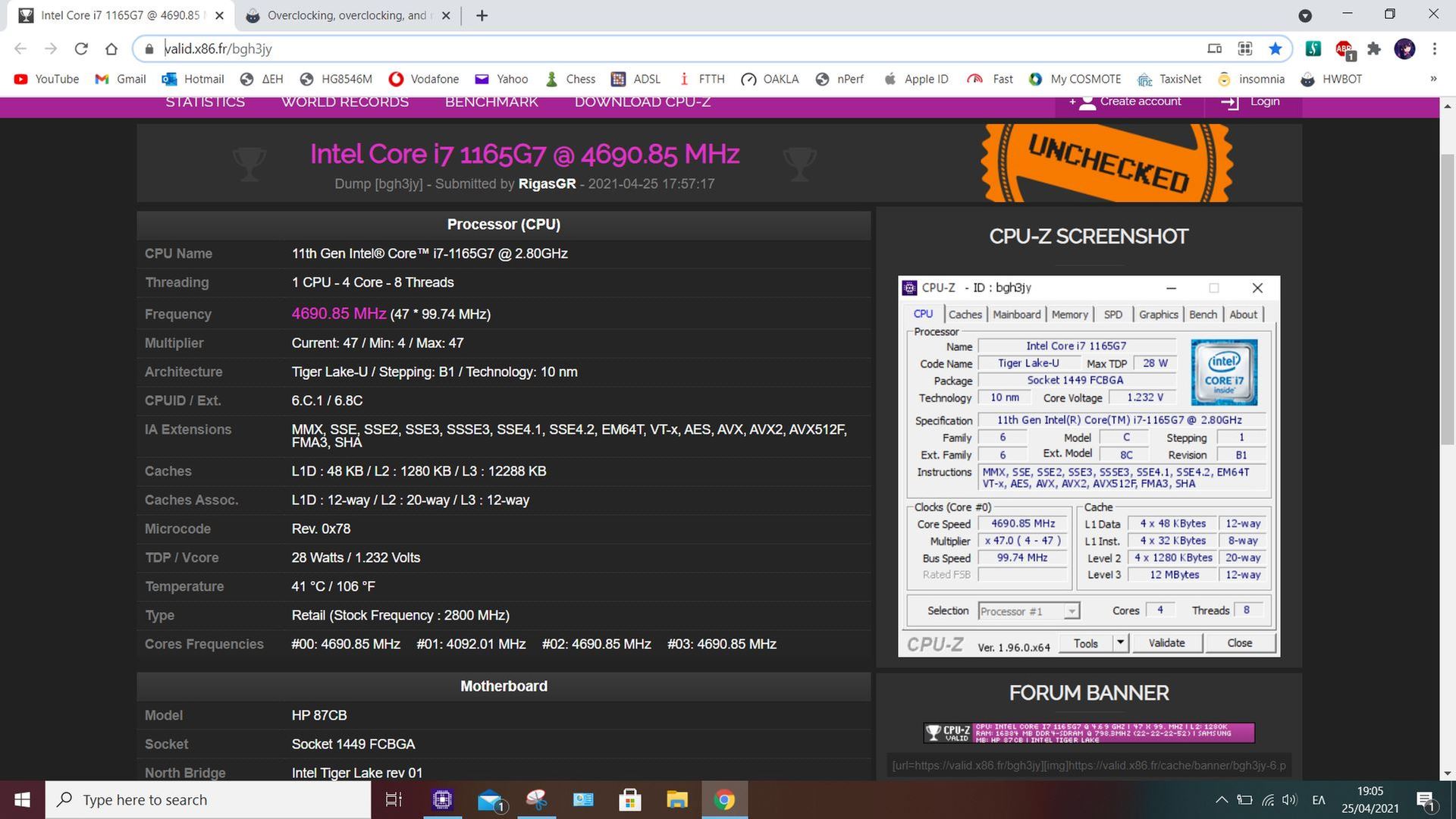Click the UNCHECKED validation badge

pyautogui.click(x=1106, y=163)
